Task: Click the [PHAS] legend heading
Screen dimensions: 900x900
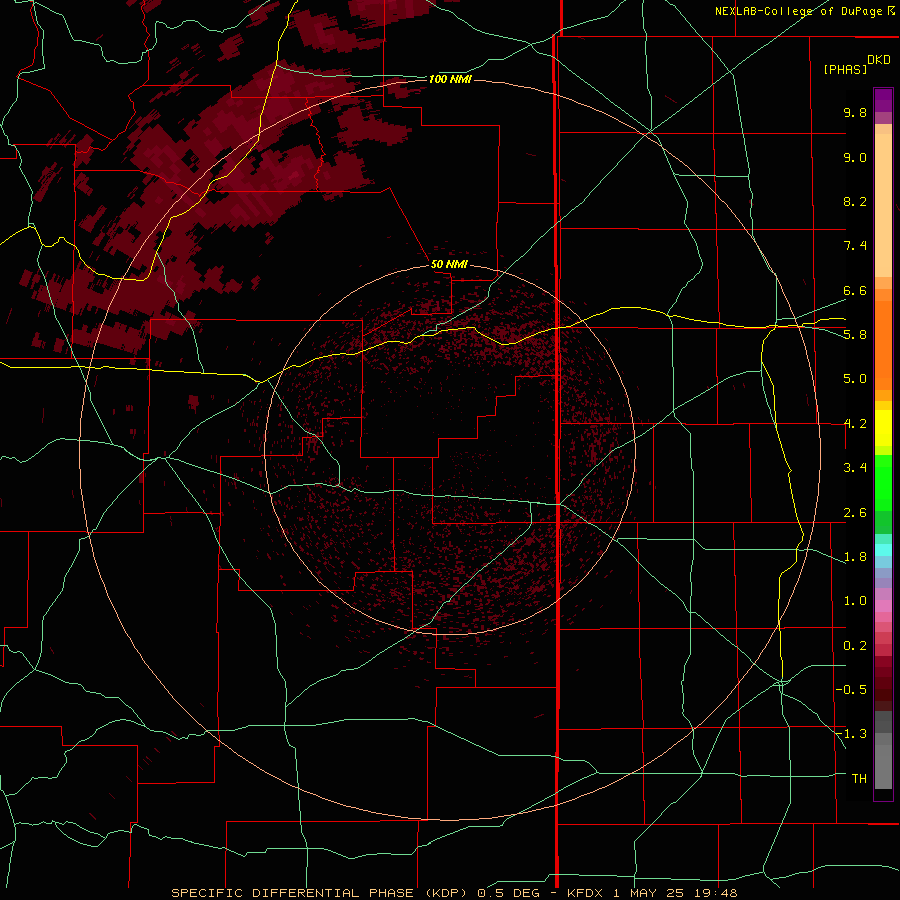Action: click(845, 69)
